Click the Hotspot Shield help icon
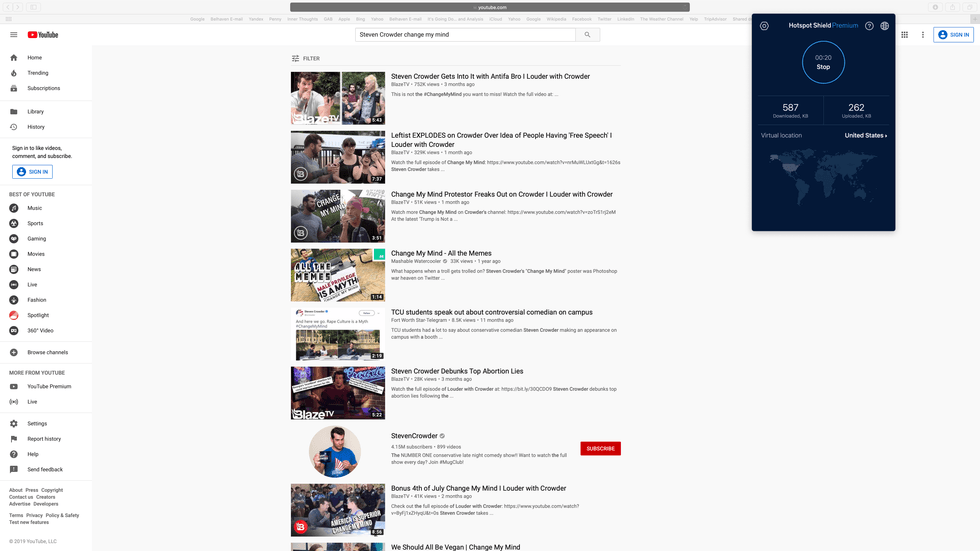The height and width of the screenshot is (551, 980). pos(869,26)
